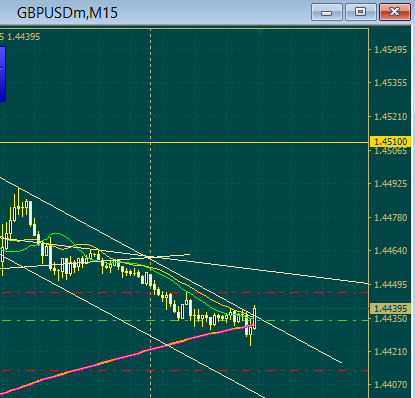The height and width of the screenshot is (398, 415).
Task: Select the GBPUSDm,M15 window title bar
Action: [x=153, y=13]
